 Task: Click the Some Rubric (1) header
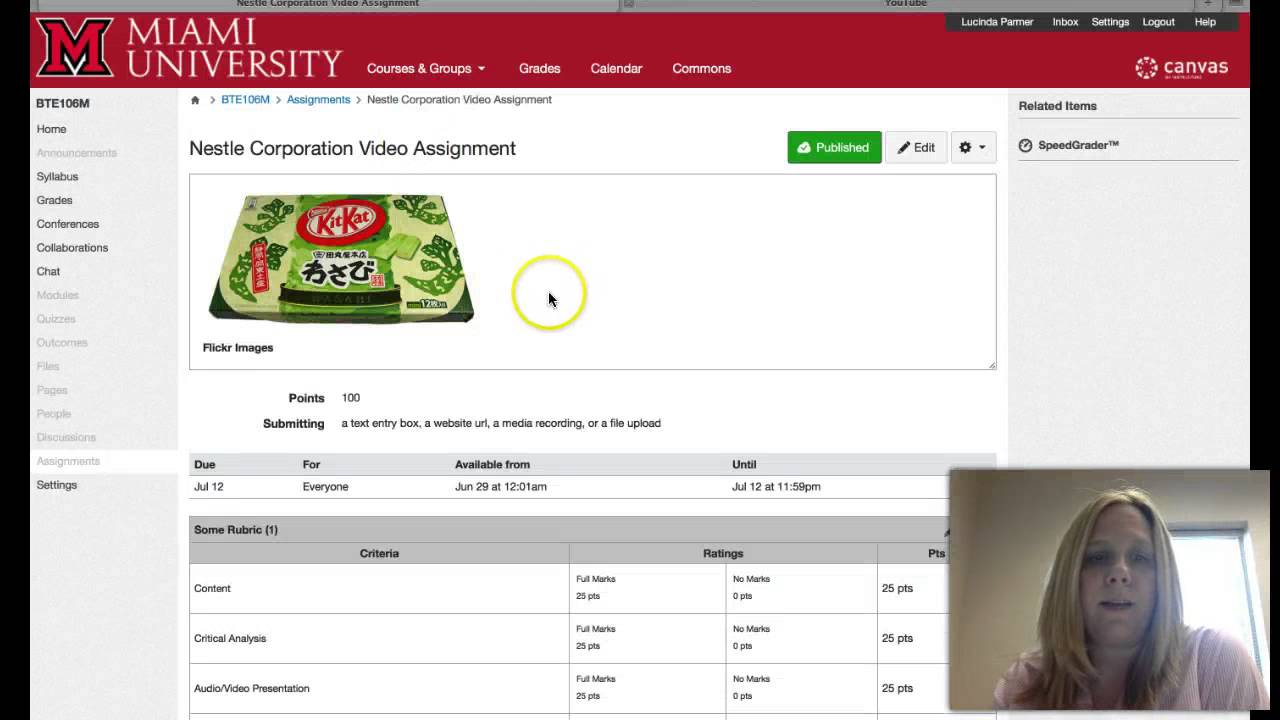tap(236, 530)
